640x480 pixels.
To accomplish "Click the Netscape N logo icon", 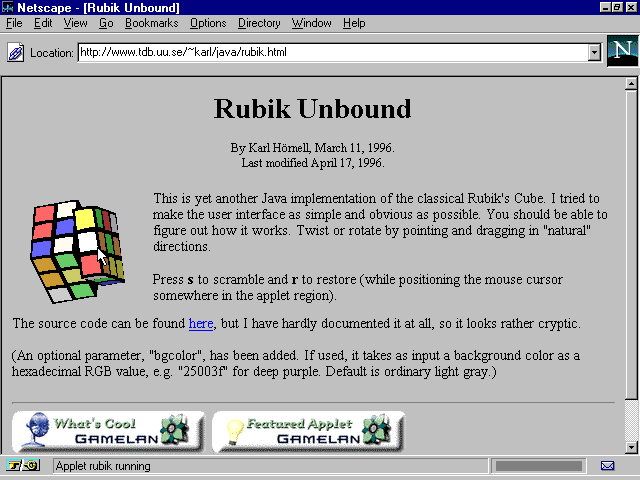I will [621, 51].
